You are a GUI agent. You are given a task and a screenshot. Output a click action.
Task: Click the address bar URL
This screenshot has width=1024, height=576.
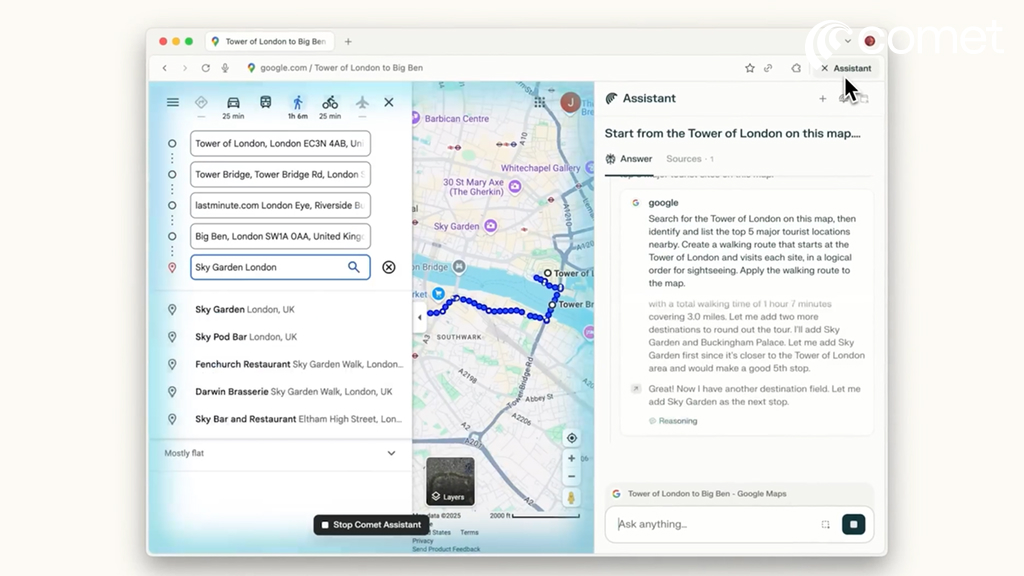pos(342,68)
